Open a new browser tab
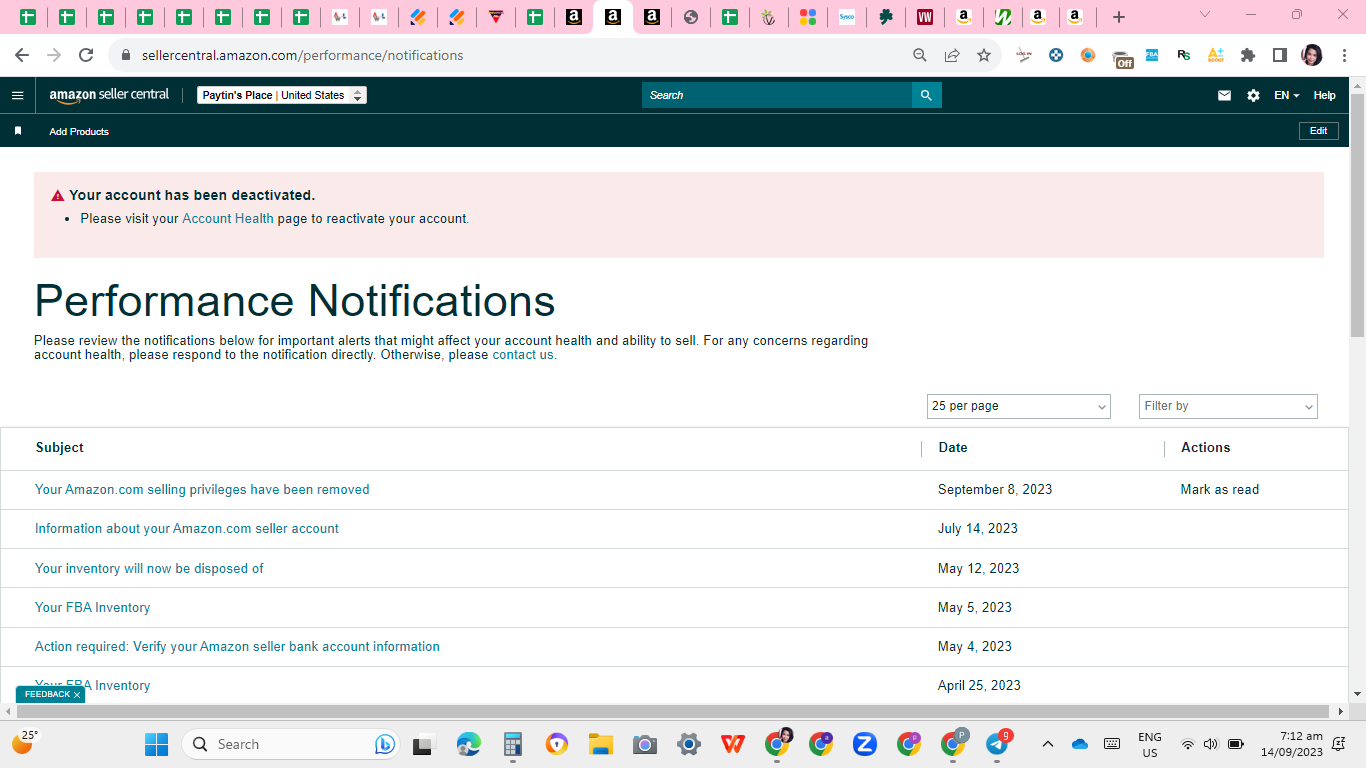Image resolution: width=1366 pixels, height=768 pixels. coord(1119,17)
